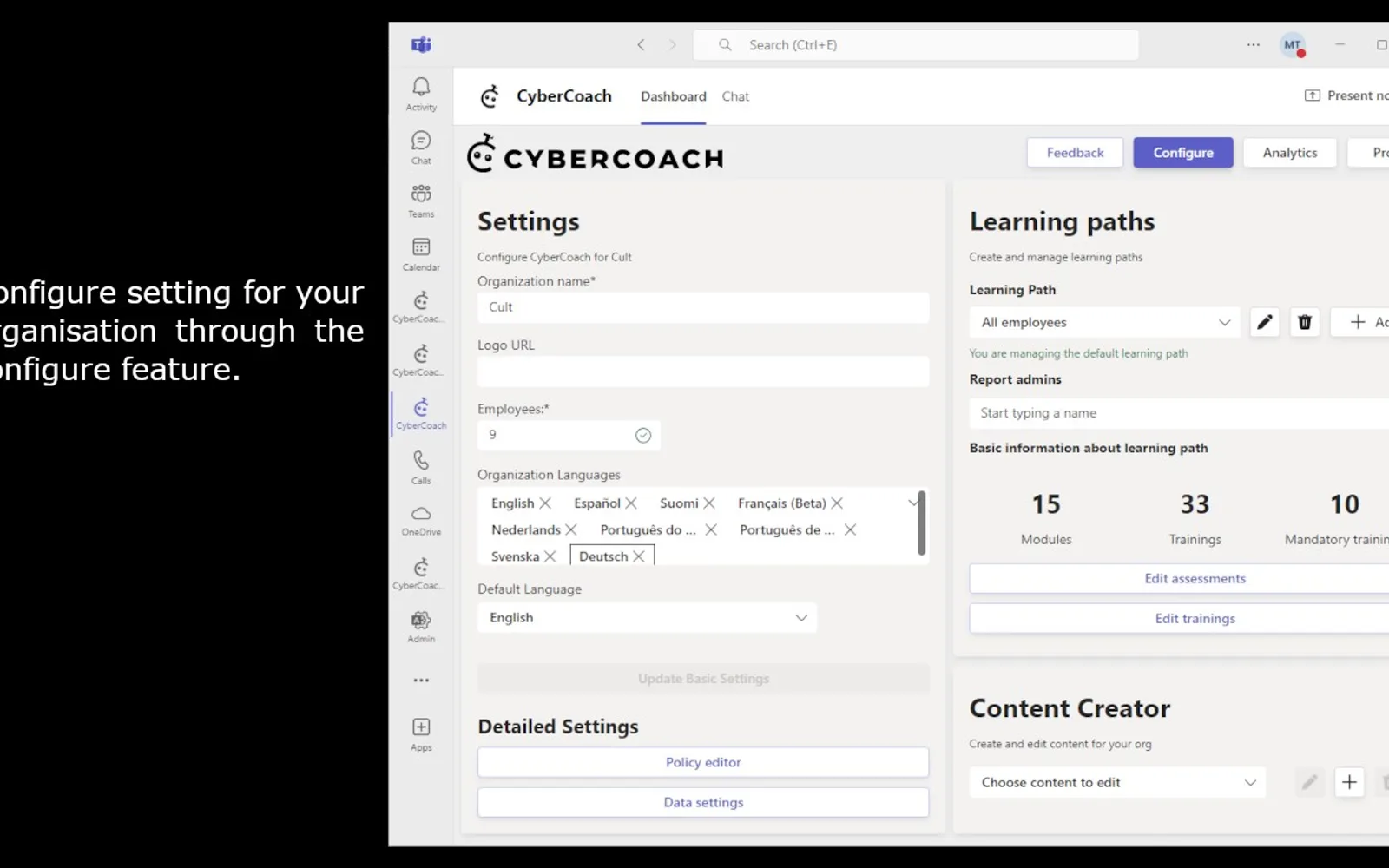Click the Feedback button

(1075, 153)
